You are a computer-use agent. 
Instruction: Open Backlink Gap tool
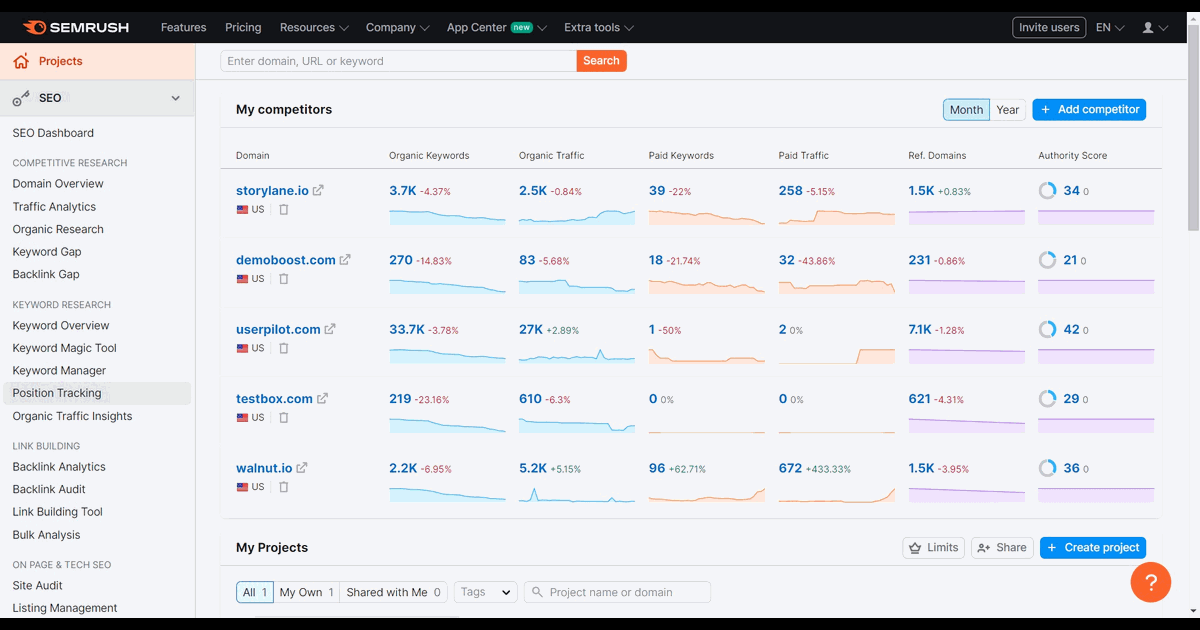coord(46,275)
